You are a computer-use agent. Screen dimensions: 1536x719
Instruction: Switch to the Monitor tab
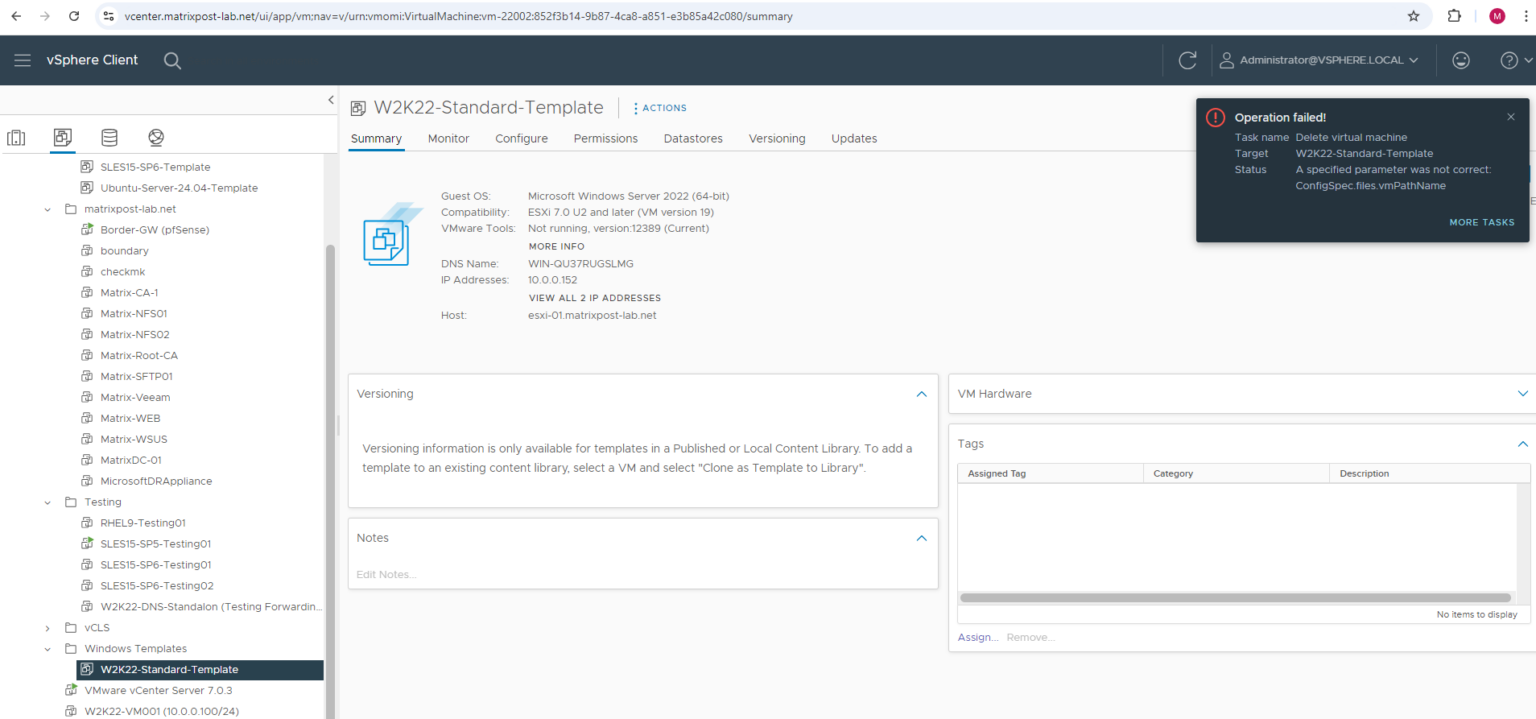coord(448,138)
